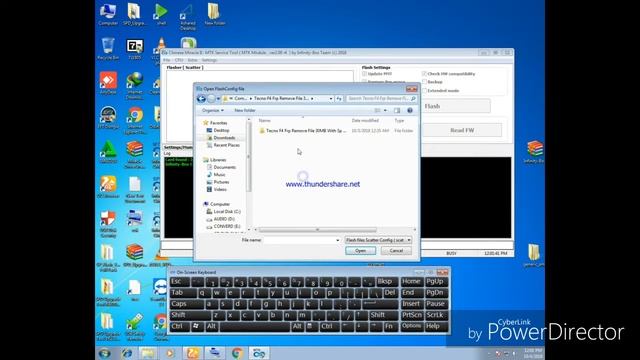The image size is (640, 360).
Task: Toggle the first Flash Settings update checkbox
Action: (364, 74)
